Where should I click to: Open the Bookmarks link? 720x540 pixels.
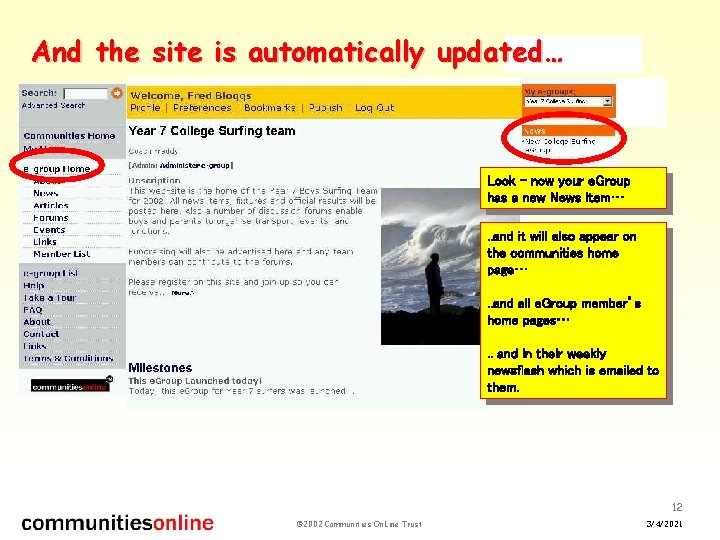coord(270,108)
